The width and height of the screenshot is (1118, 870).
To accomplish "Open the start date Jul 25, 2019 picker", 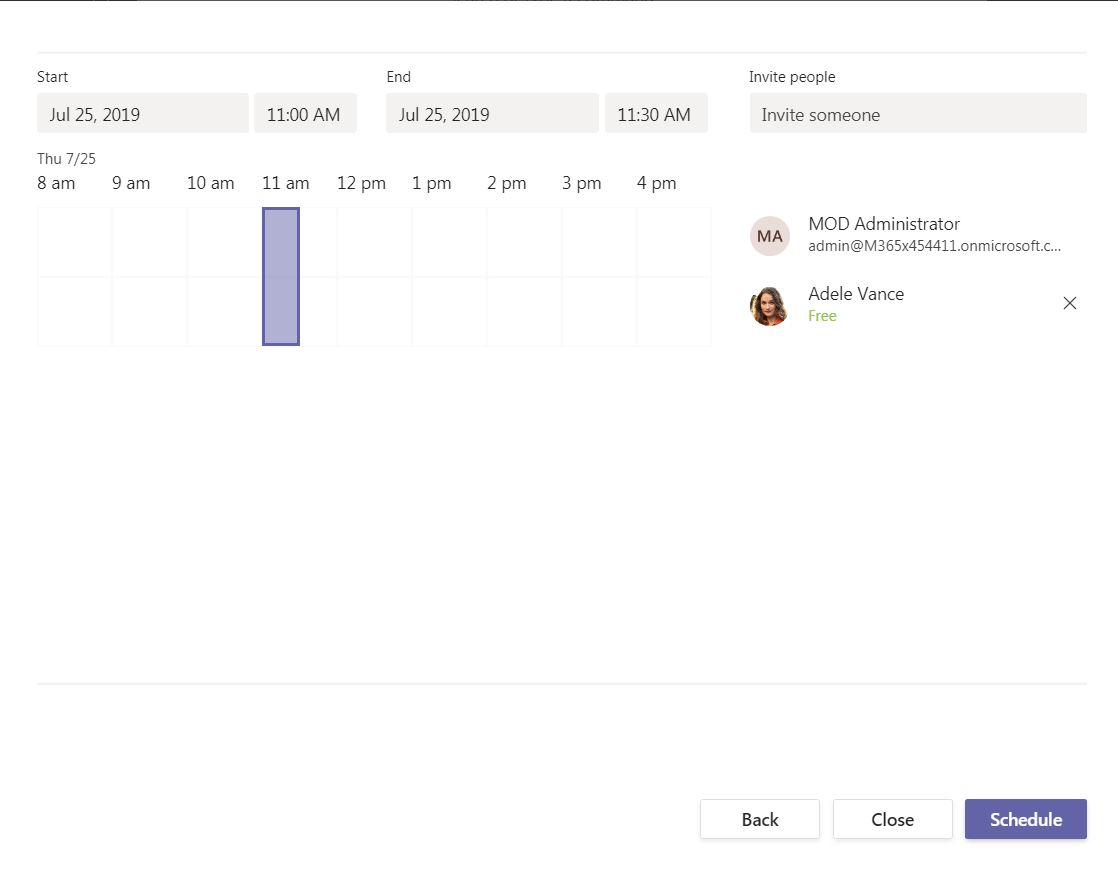I will tap(143, 114).
